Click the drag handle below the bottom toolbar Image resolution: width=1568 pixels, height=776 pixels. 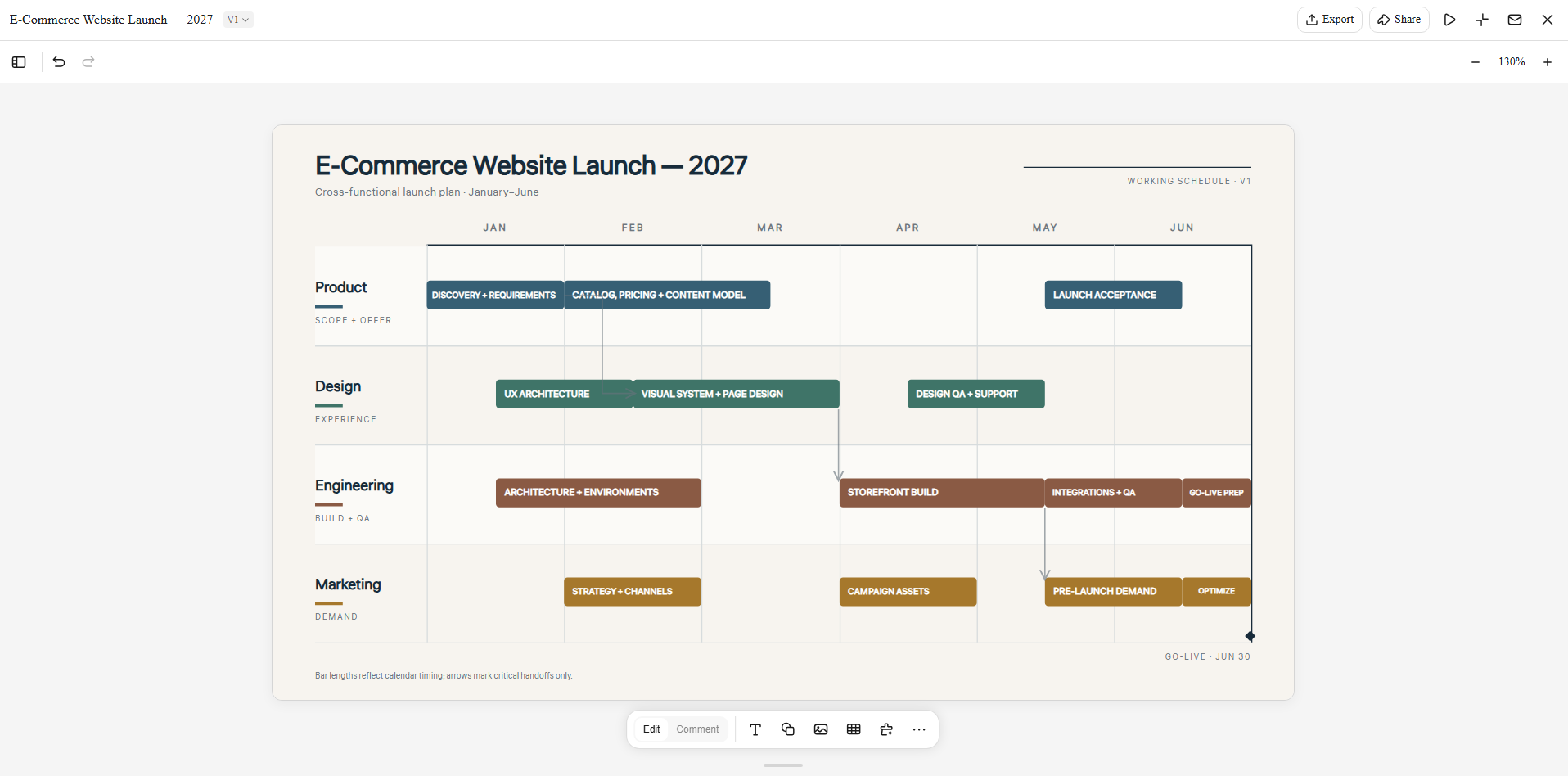[783, 765]
